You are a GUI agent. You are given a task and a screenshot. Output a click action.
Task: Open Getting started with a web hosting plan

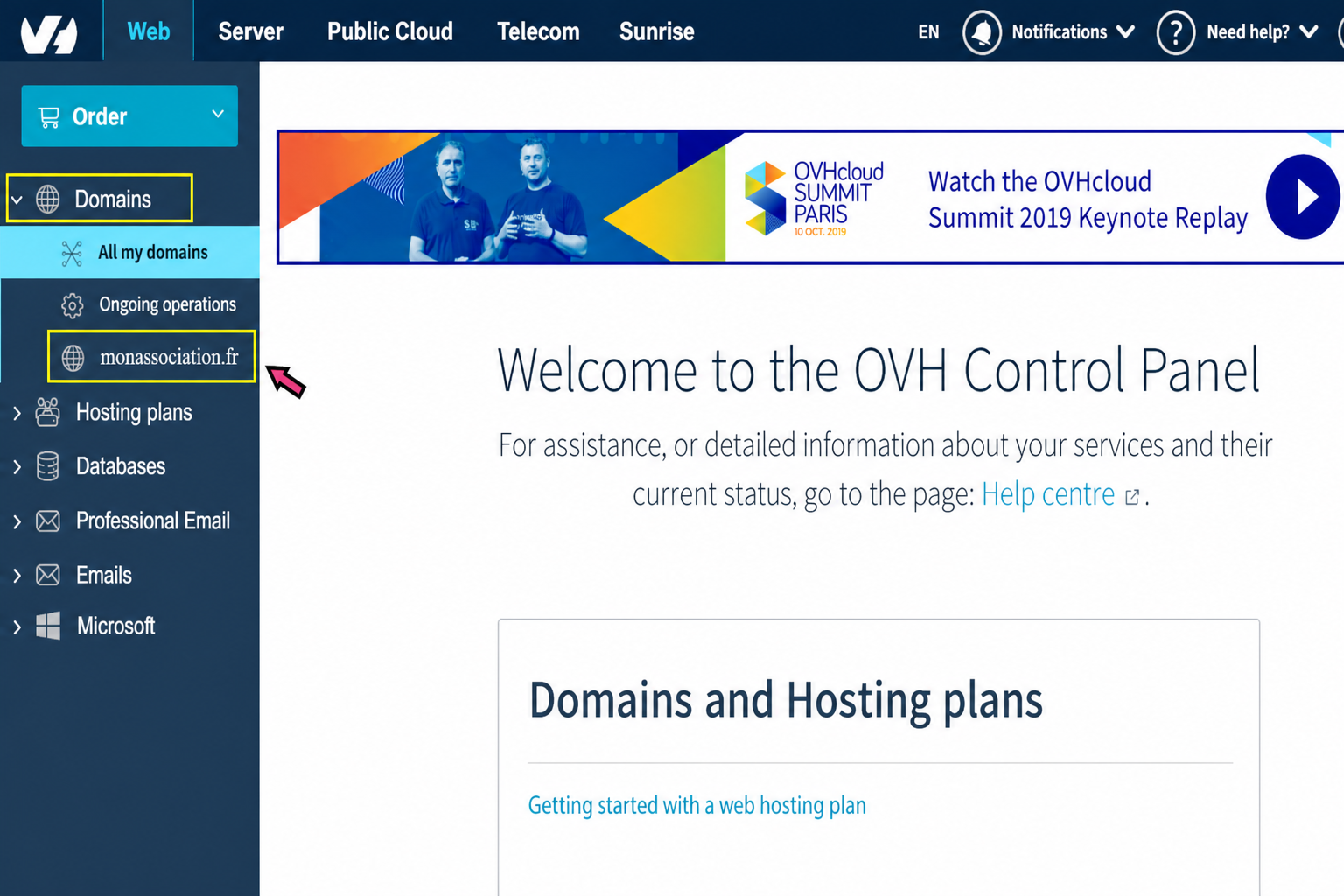point(697,805)
